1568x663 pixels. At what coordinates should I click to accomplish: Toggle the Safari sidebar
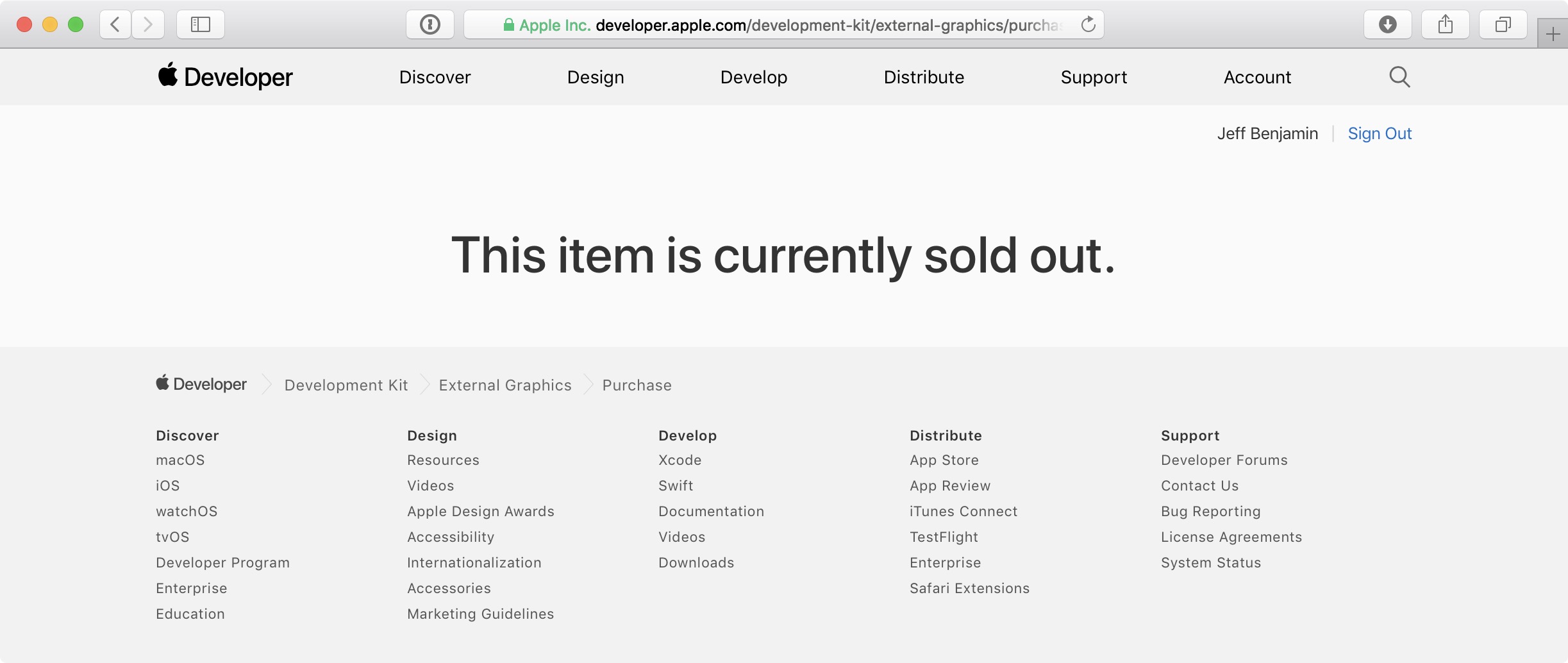pyautogui.click(x=200, y=24)
